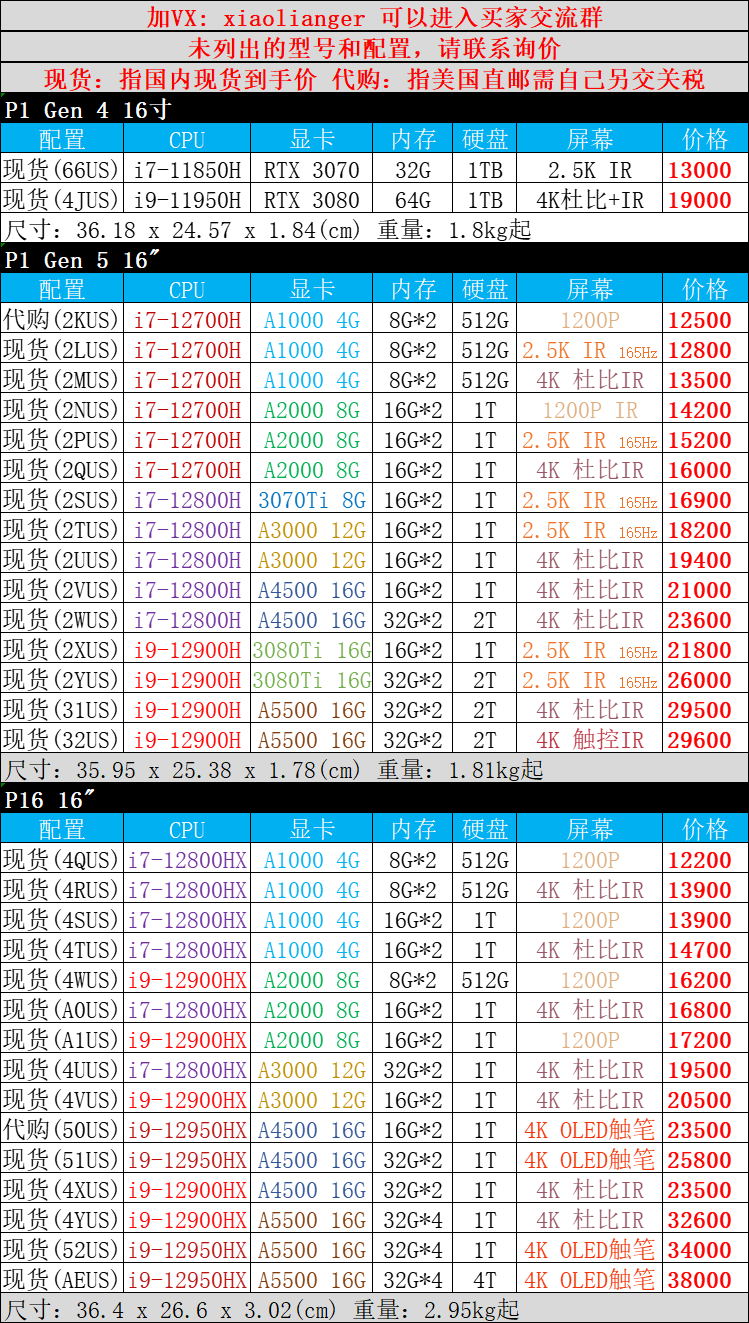The height and width of the screenshot is (1323, 749).
Task: Select the 16800 price cell
Action: click(x=706, y=1009)
